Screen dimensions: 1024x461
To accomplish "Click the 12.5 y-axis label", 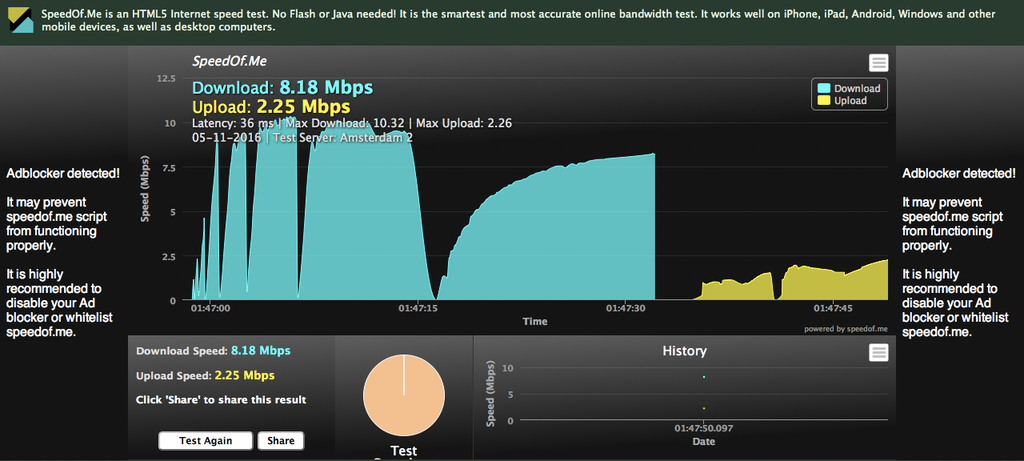I will tap(167, 78).
